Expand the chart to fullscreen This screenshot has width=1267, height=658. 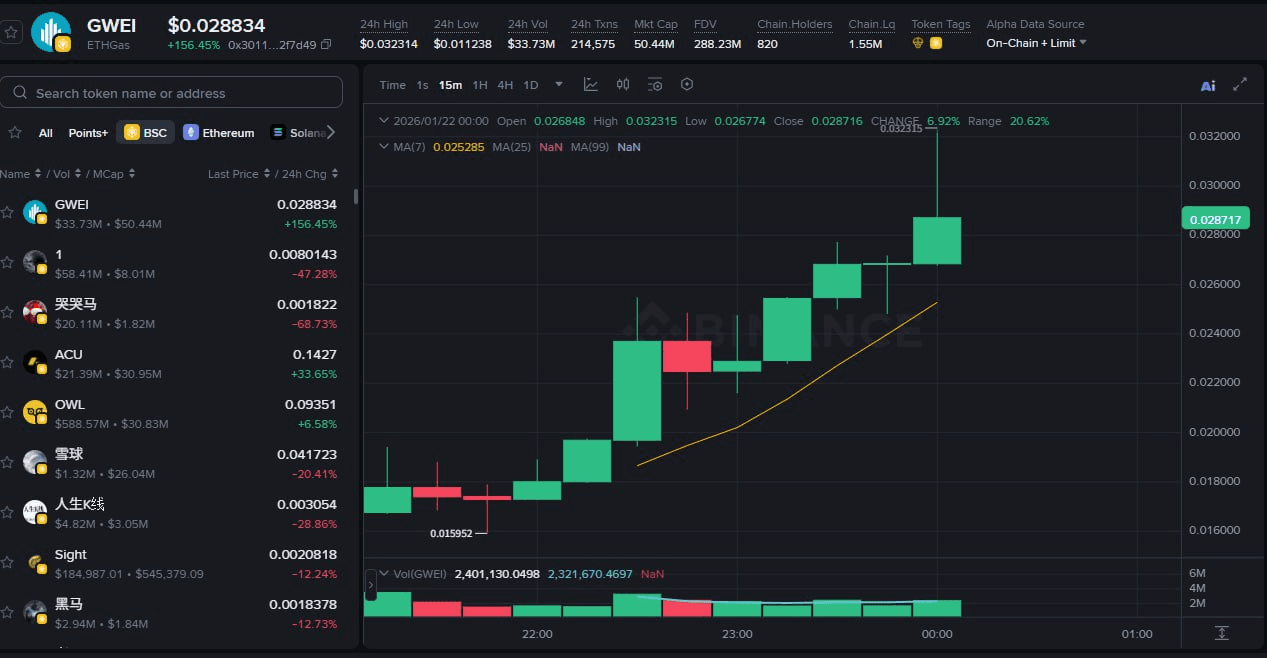(x=1241, y=85)
